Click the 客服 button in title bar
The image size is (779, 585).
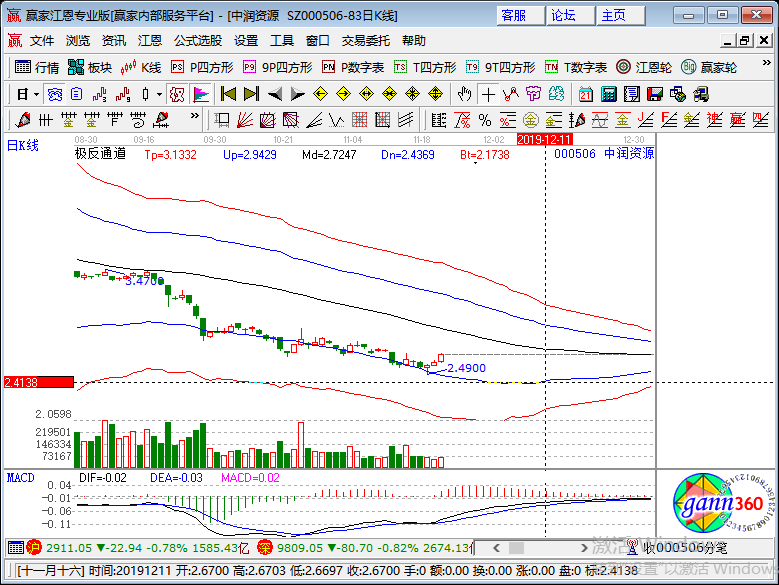point(513,15)
